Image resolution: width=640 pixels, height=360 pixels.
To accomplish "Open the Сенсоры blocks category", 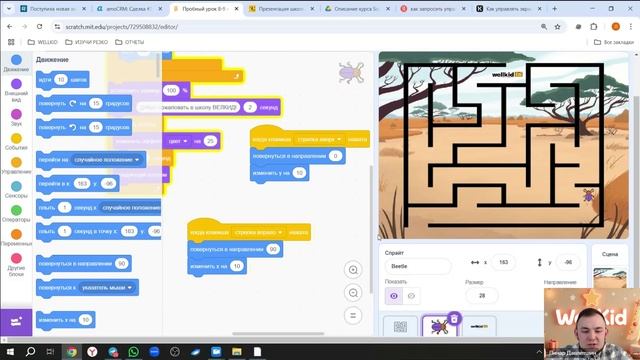I will click(x=16, y=189).
